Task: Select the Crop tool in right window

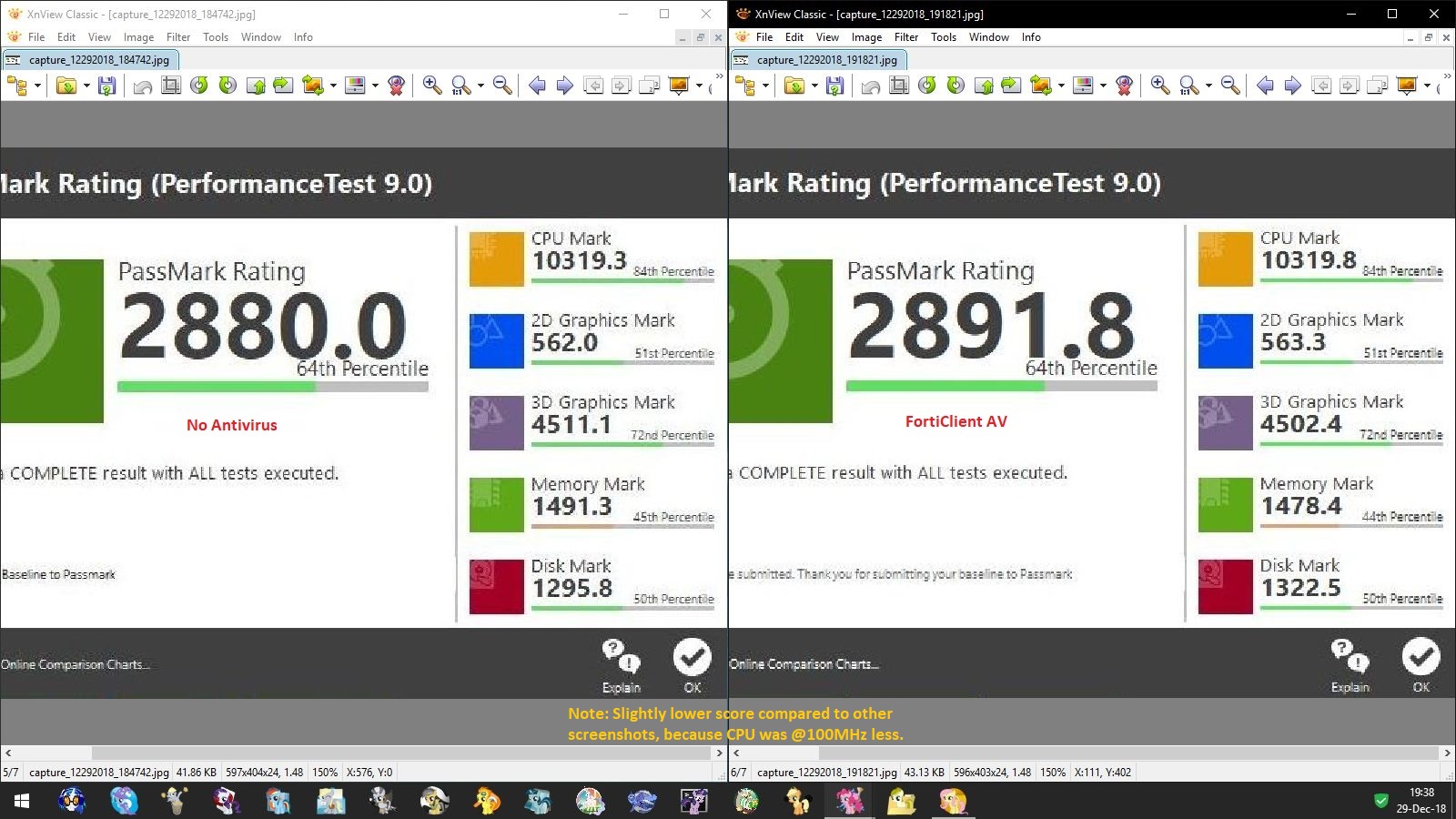Action: click(x=898, y=86)
